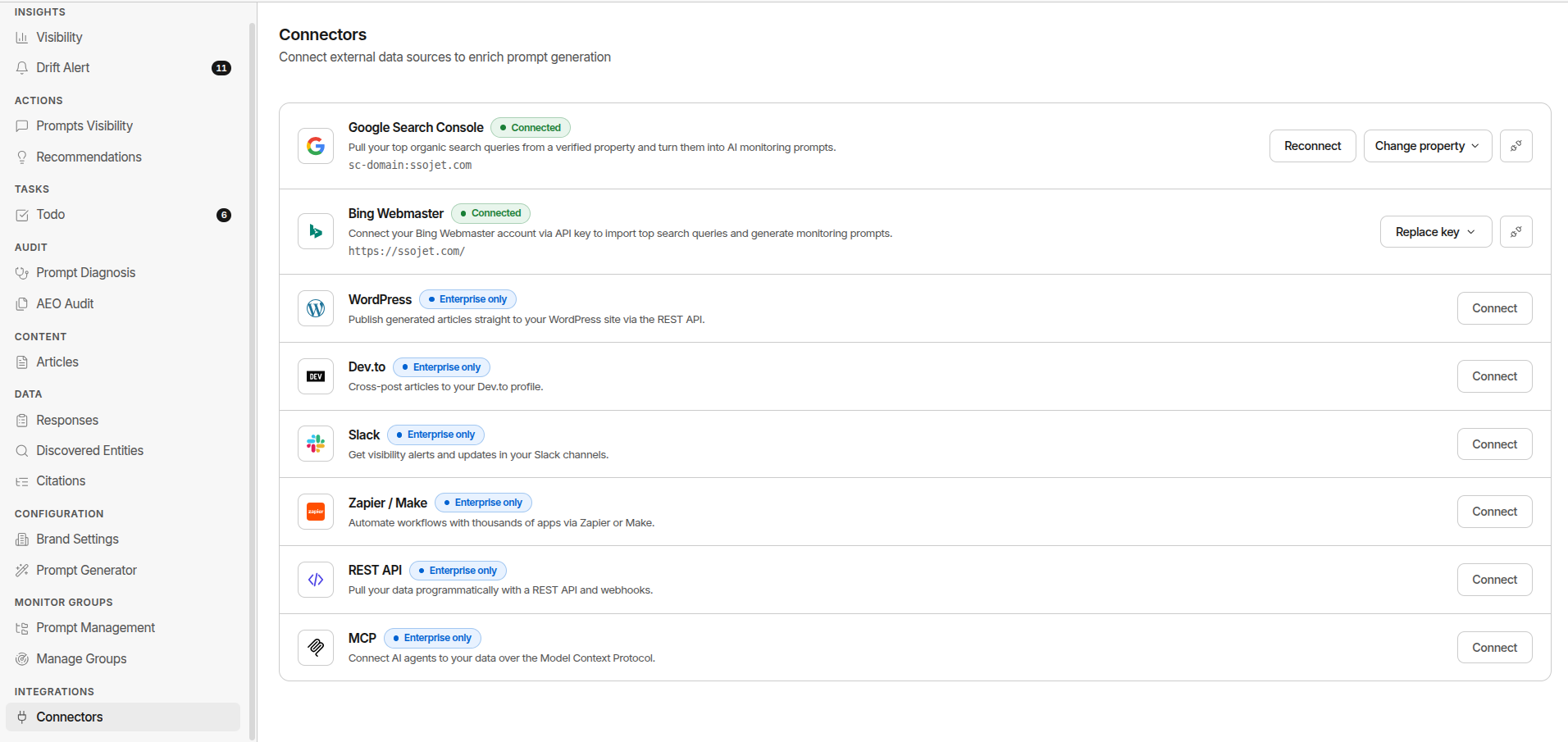Viewport: 1568px width, 742px height.
Task: Go to Manage Groups
Action: click(x=123, y=659)
